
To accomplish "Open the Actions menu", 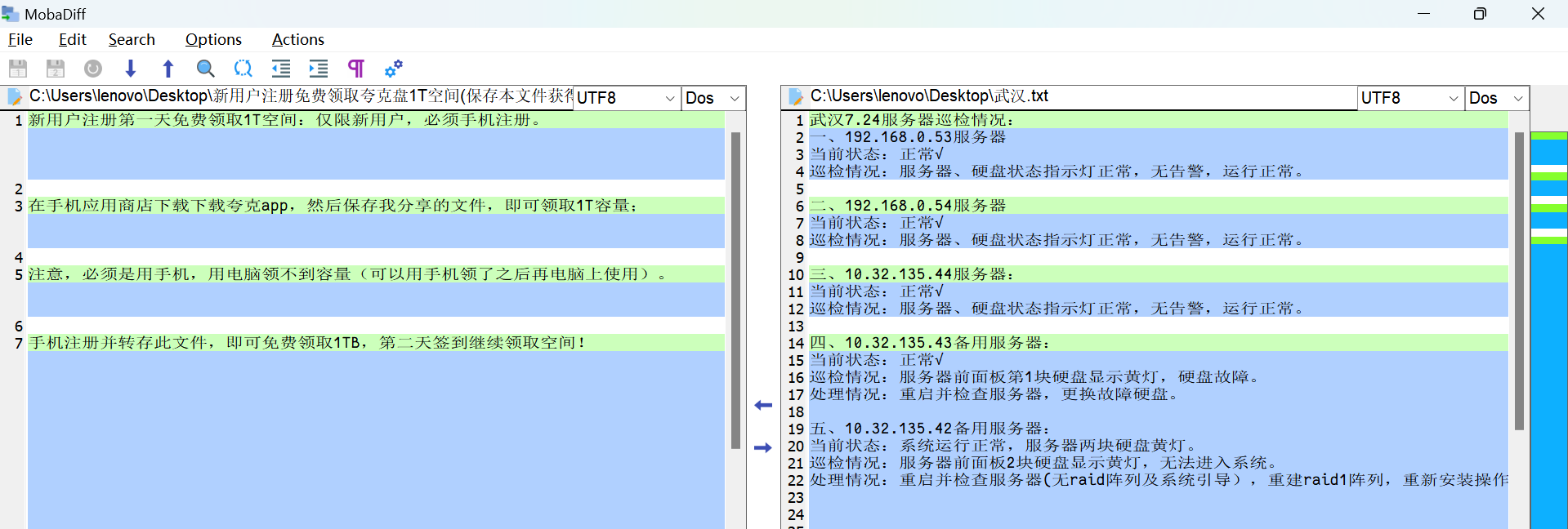I will coord(298,39).
